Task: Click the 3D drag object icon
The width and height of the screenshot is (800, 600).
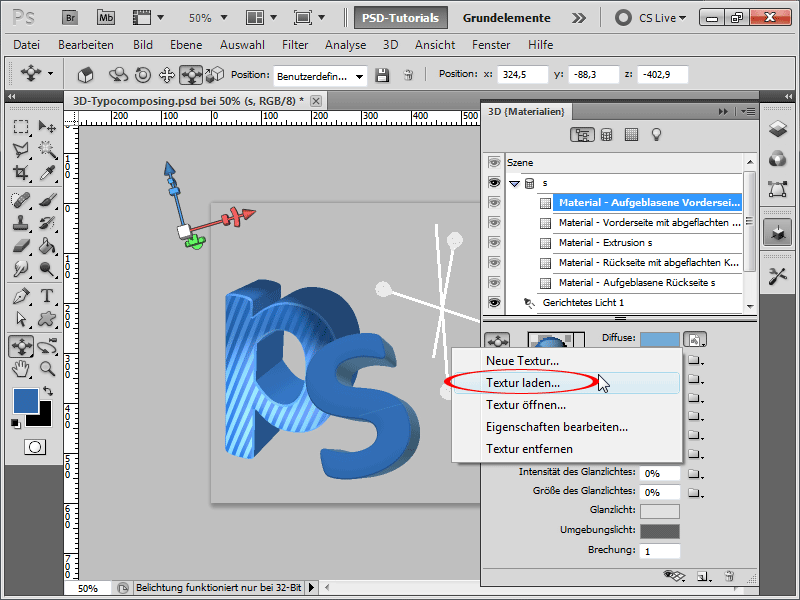Action: point(167,75)
